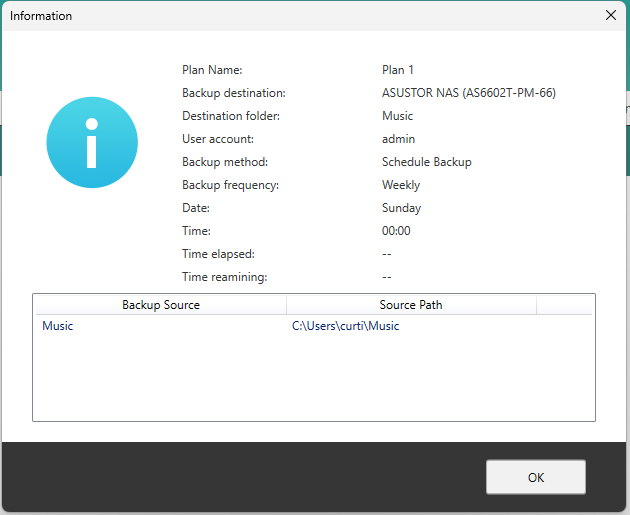The image size is (630, 515).
Task: Click the Time reamining label
Action: pyautogui.click(x=224, y=277)
